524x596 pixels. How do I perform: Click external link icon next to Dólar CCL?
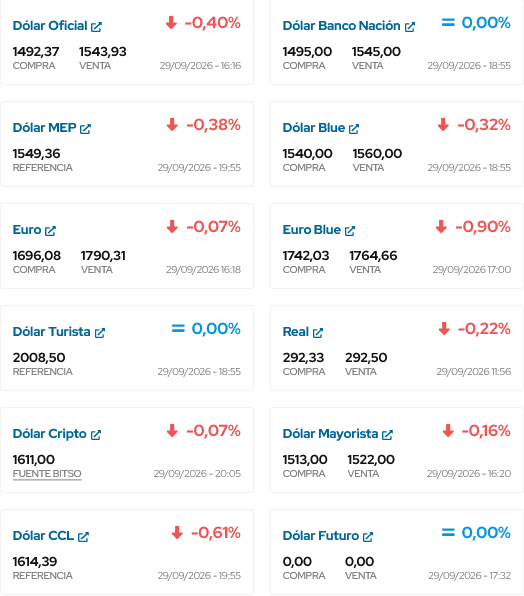tap(83, 536)
